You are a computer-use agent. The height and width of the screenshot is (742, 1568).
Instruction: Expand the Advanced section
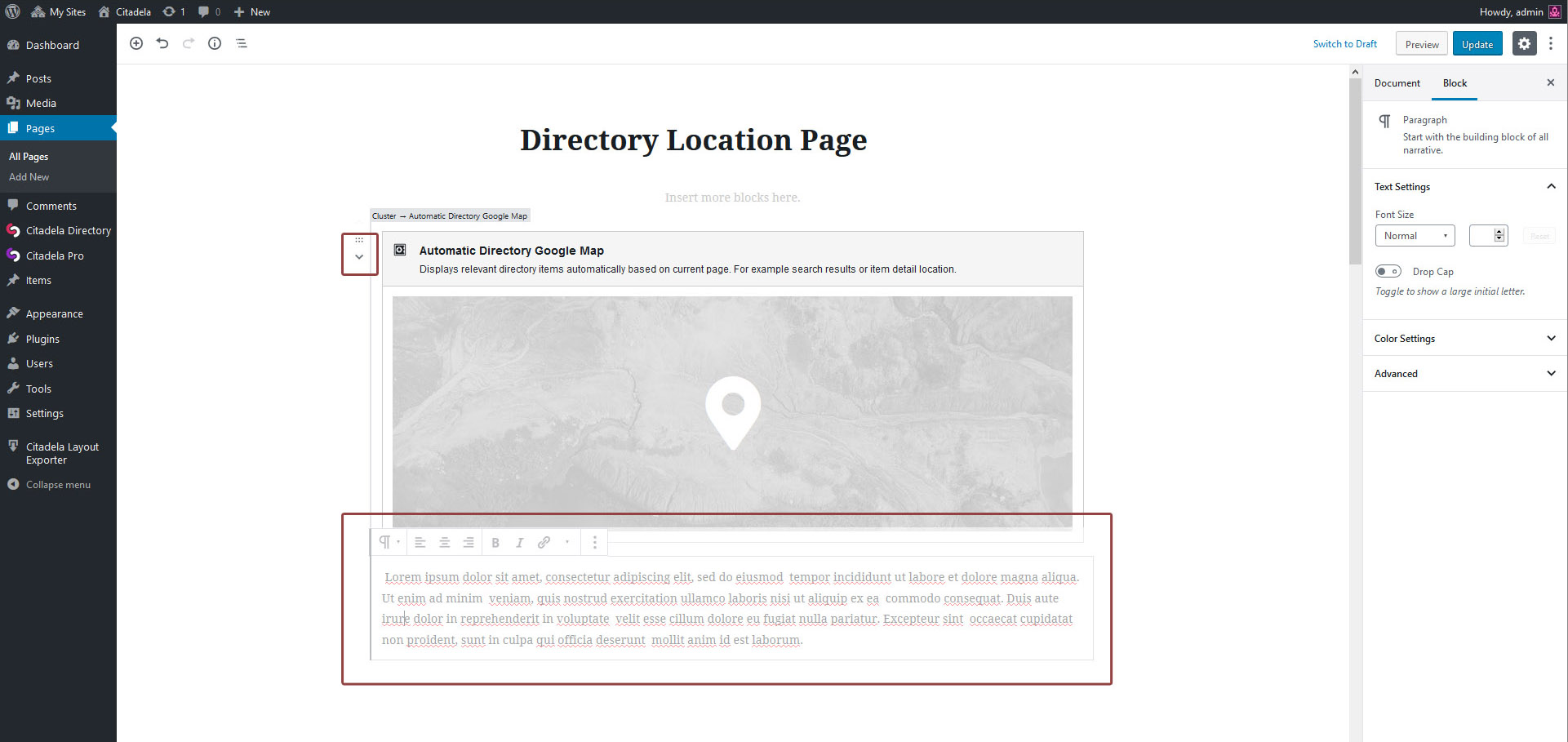[1464, 374]
